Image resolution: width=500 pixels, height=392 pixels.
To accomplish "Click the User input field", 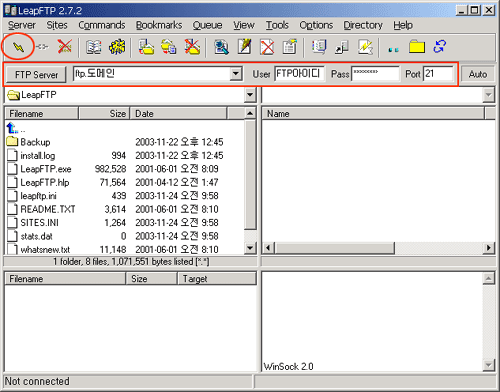I will (x=299, y=74).
